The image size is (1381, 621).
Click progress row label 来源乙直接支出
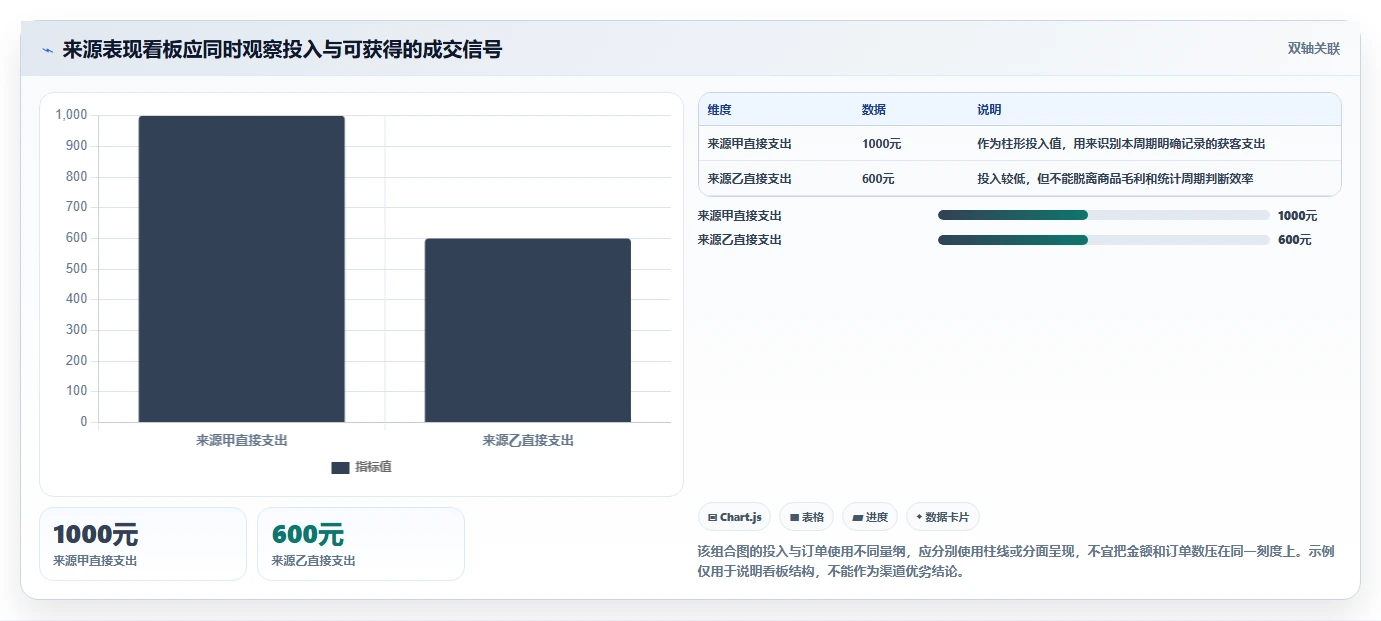740,240
